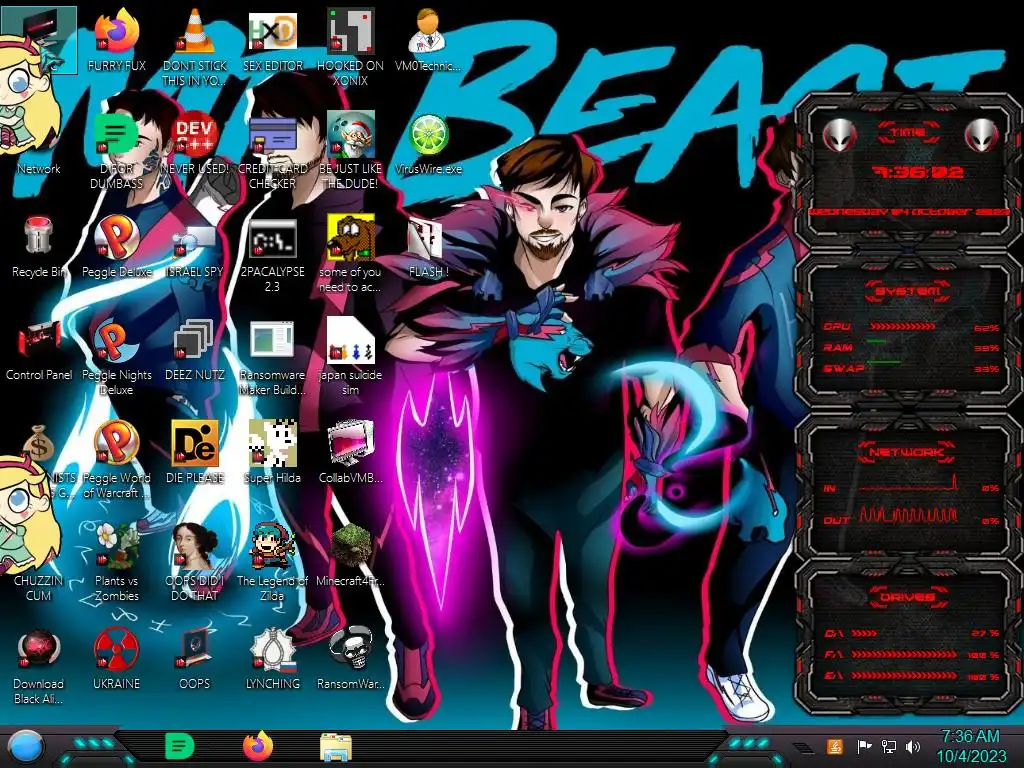1024x768 pixels.
Task: Open the money bag desktop icon
Action: tap(38, 443)
